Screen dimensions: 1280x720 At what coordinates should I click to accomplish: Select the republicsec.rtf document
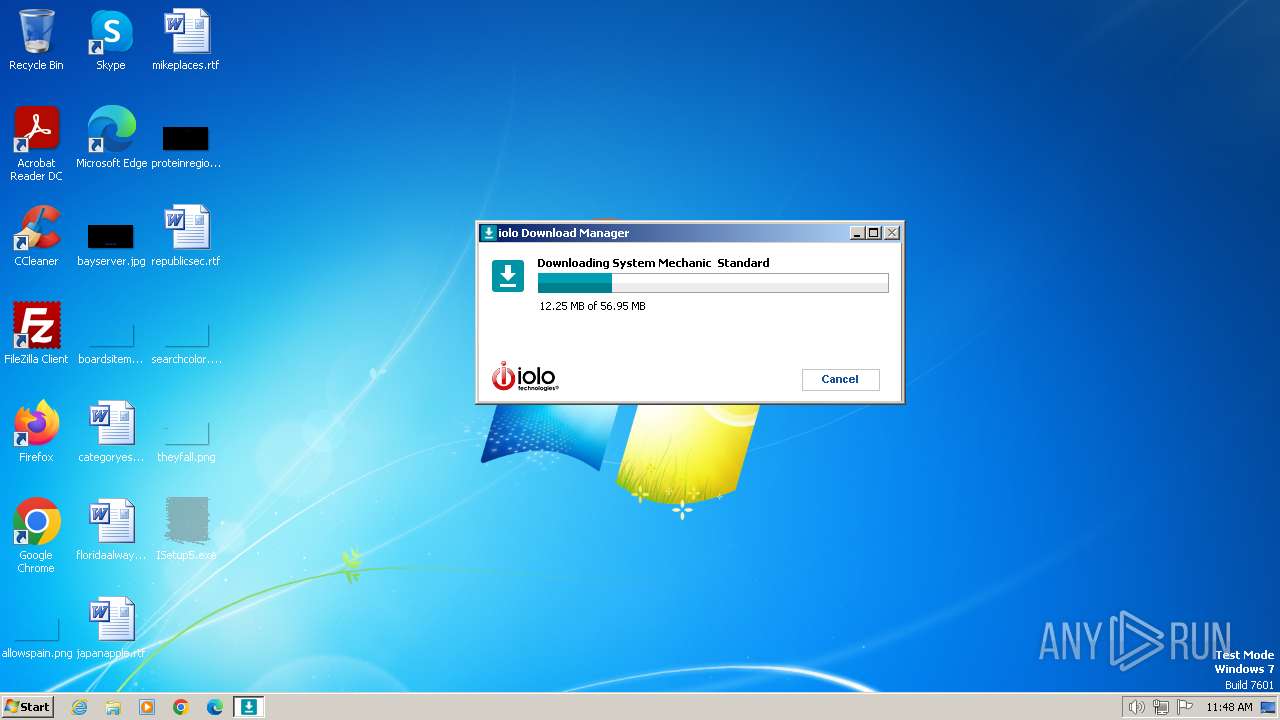pos(186,235)
